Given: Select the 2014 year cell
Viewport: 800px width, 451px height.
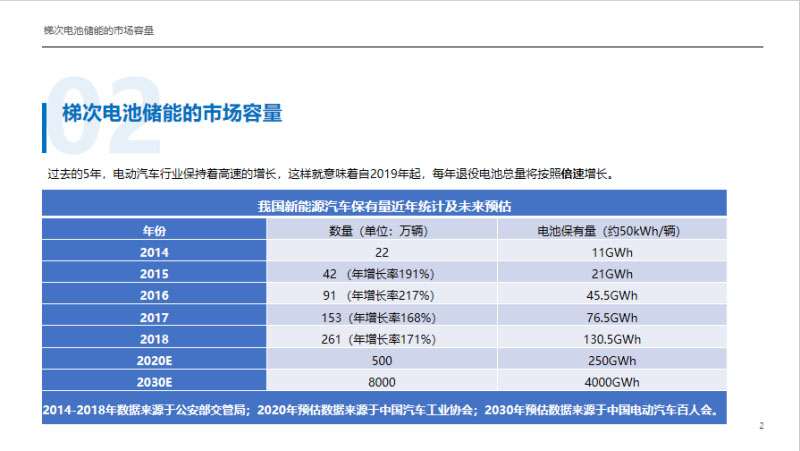Looking at the screenshot, I should click(154, 252).
